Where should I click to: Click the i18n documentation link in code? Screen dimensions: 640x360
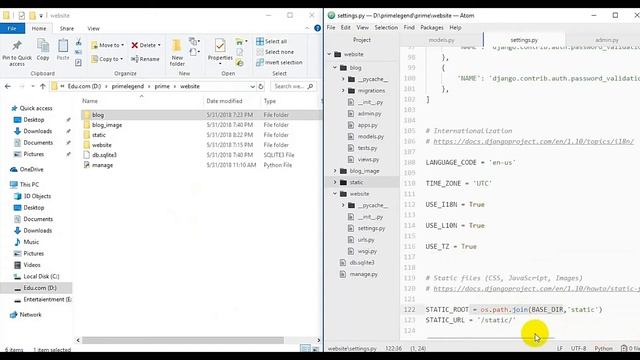tap(533, 141)
